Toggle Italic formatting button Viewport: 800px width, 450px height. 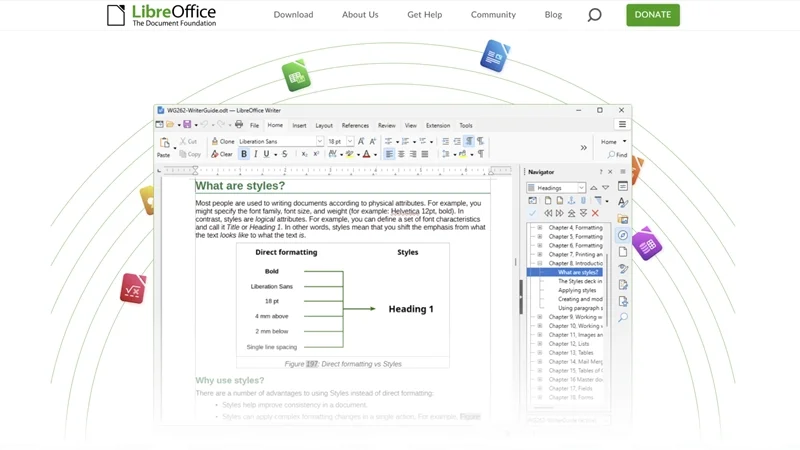click(256, 154)
